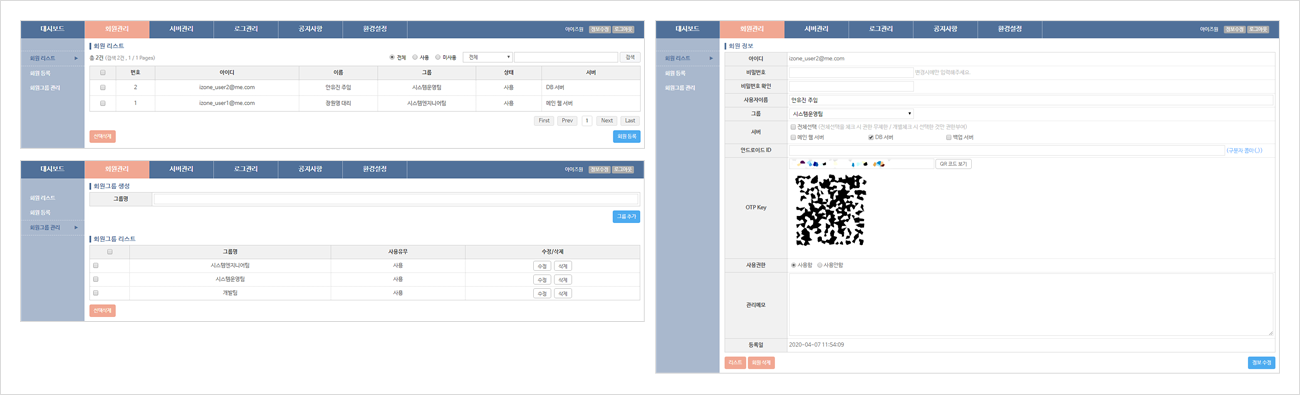Focus 비밀번호 input field
1300x395 pixels.
pyautogui.click(x=850, y=72)
